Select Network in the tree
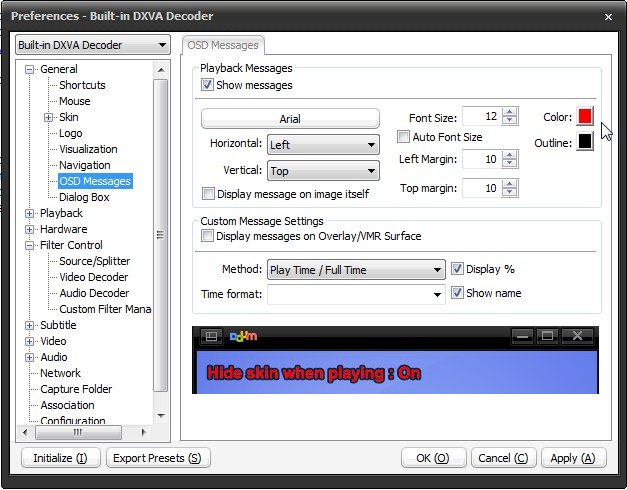Viewport: 627px width, 490px height. (60, 373)
